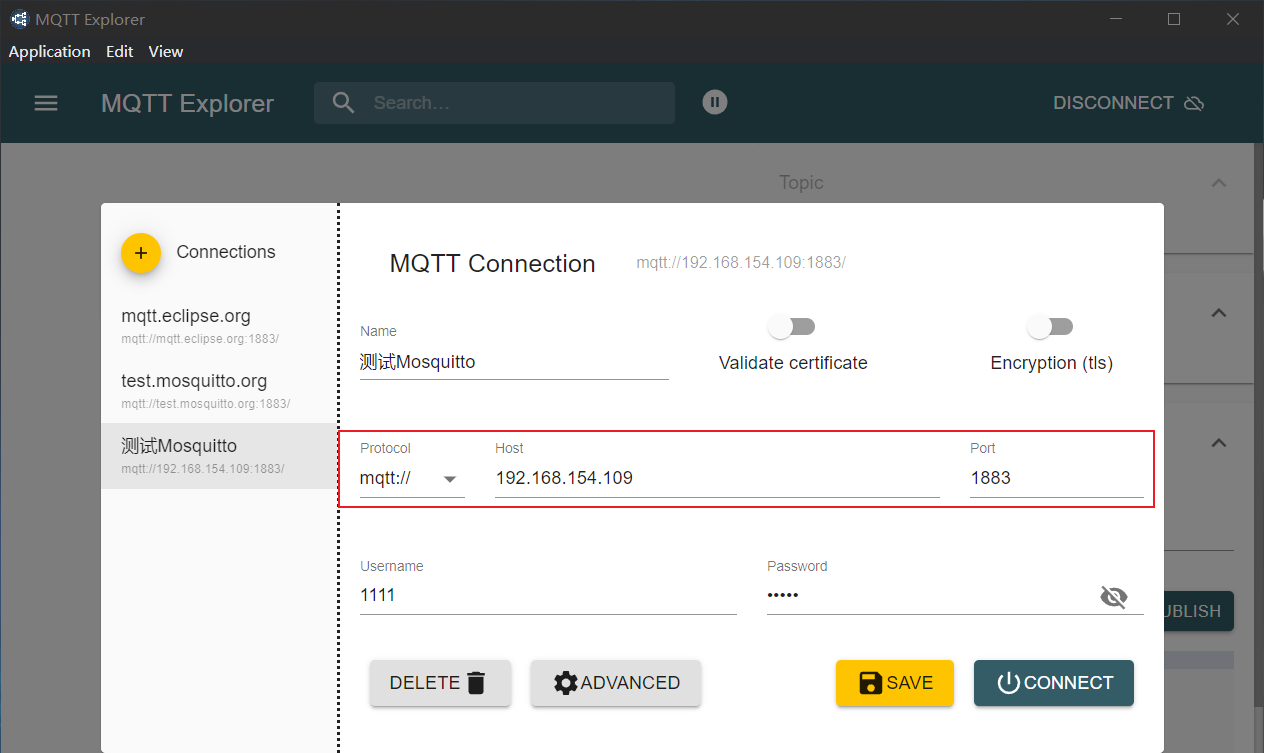The height and width of the screenshot is (753, 1264).
Task: Open ADVANCED settings via the gear icon
Action: coord(566,682)
